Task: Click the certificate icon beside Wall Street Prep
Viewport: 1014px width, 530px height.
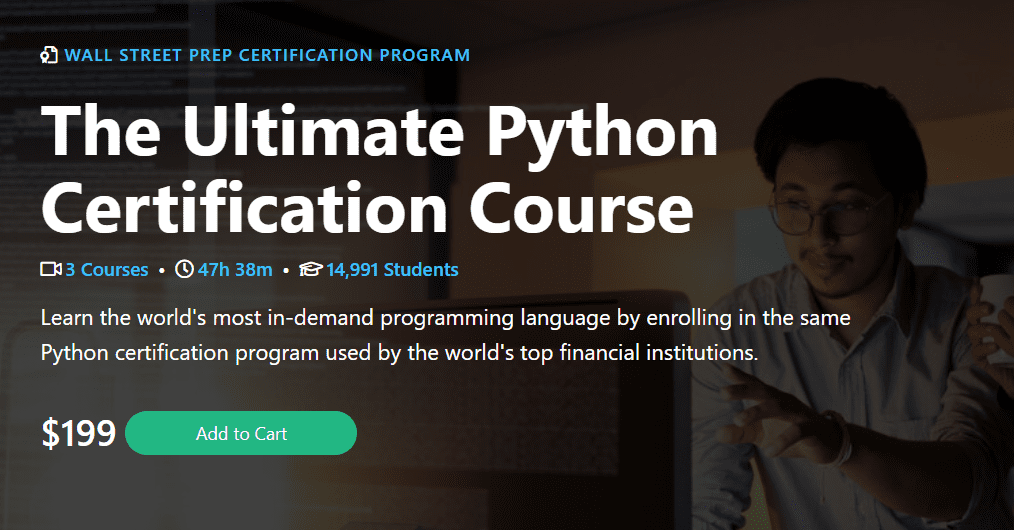Action: tap(49, 56)
